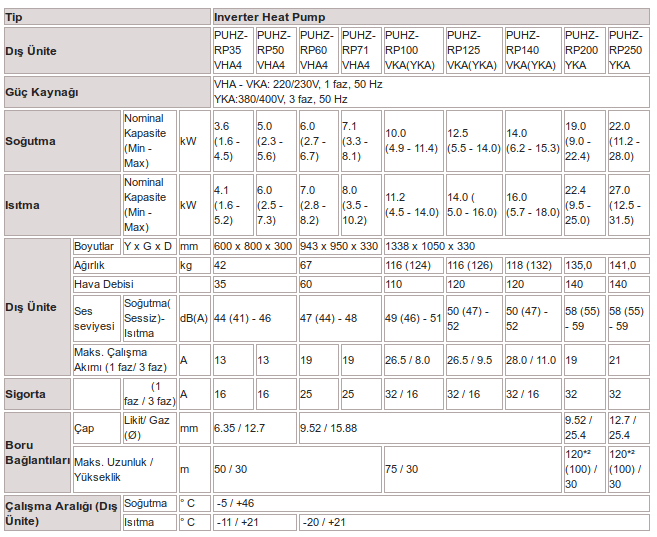Click the sound level '44 (41) - 46'
The height and width of the screenshot is (537, 657).
coord(255,318)
